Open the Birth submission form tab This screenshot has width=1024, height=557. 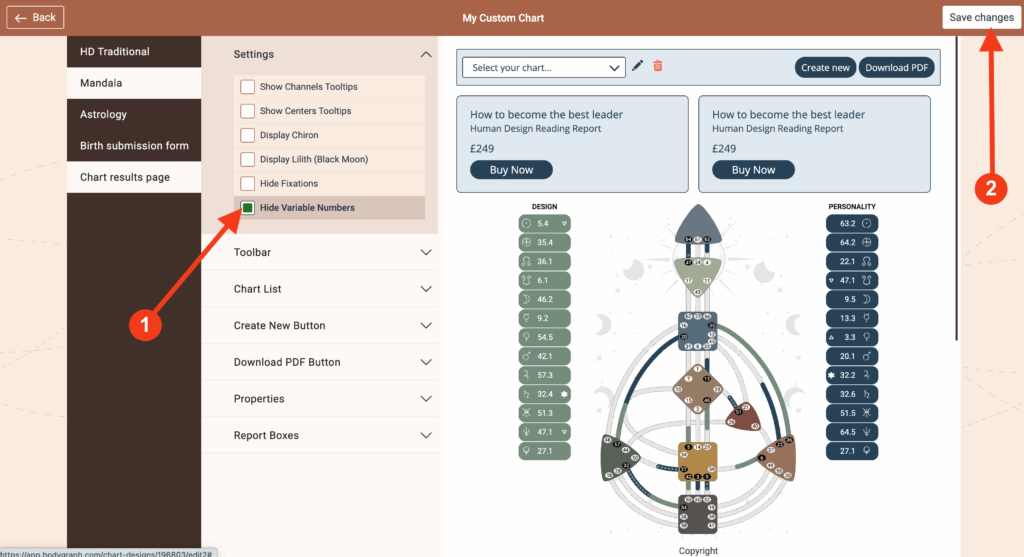pos(134,146)
